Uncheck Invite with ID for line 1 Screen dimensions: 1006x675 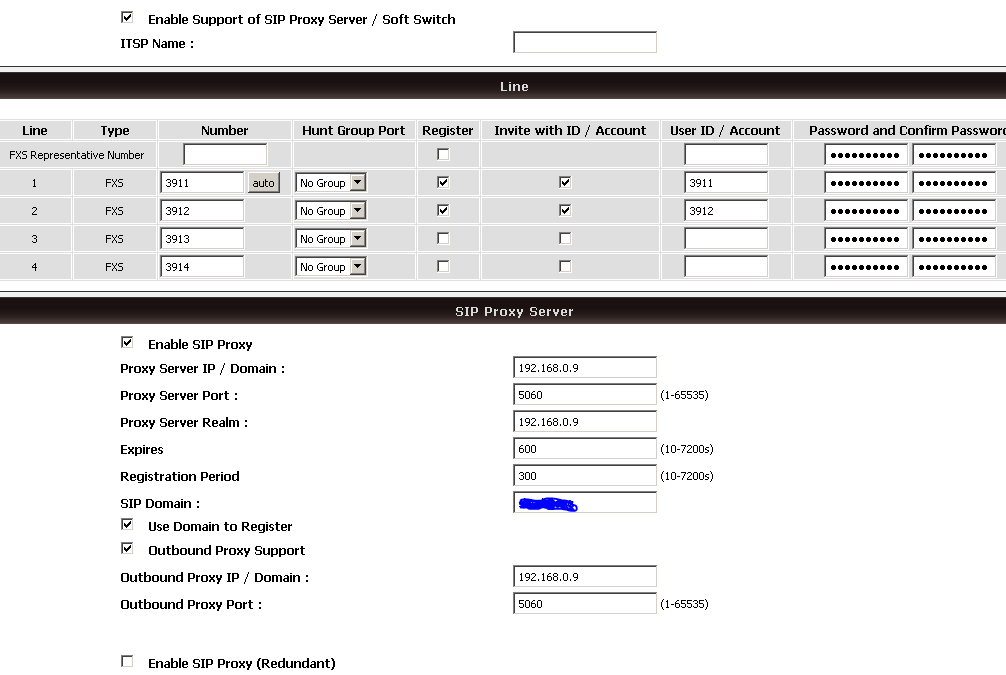565,183
